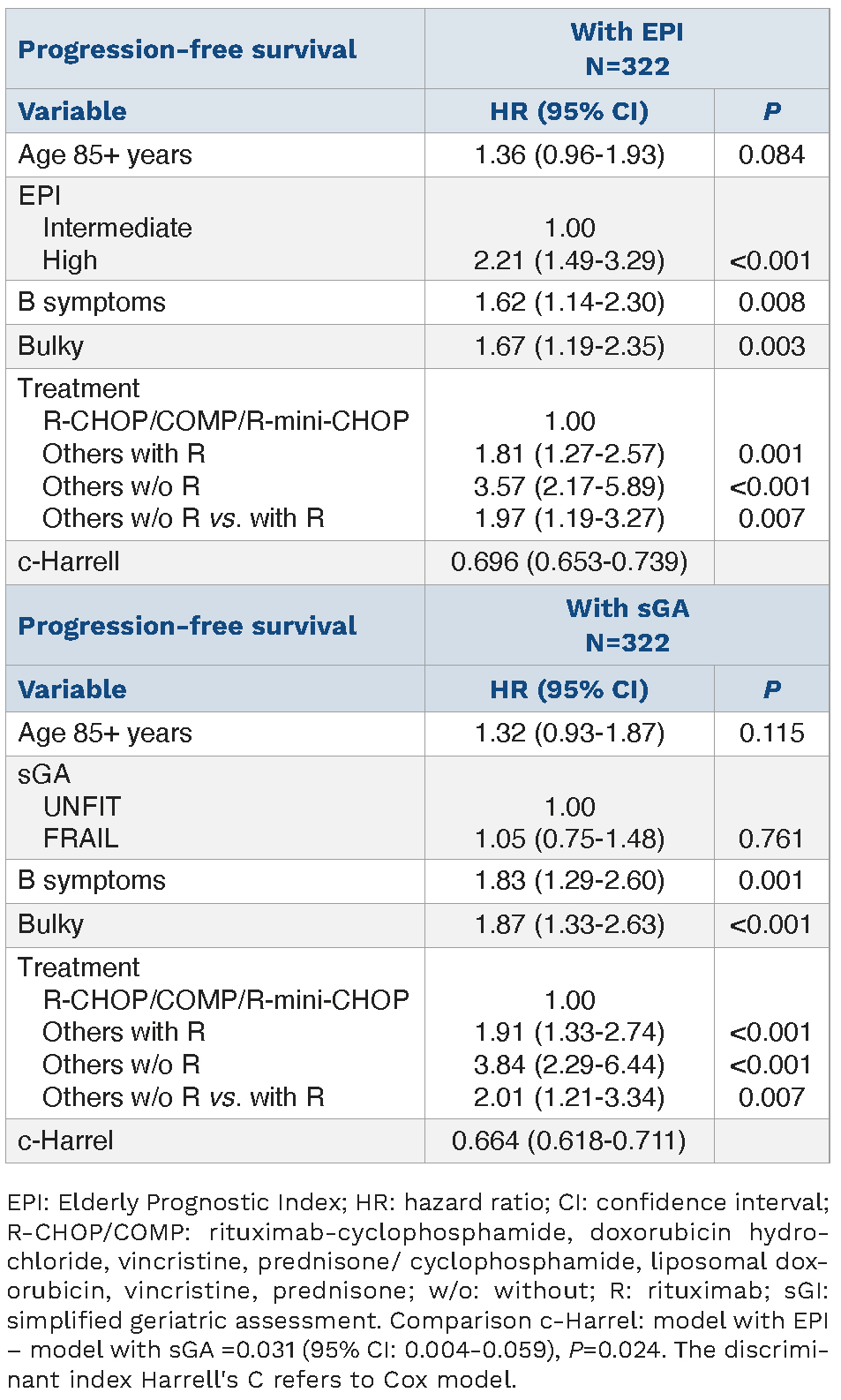Viewport: 841px width, 1400px height.
Task: Click the footnote starting "EPI: Elderly Prognostic Index"
Action: pyautogui.click(x=417, y=1291)
